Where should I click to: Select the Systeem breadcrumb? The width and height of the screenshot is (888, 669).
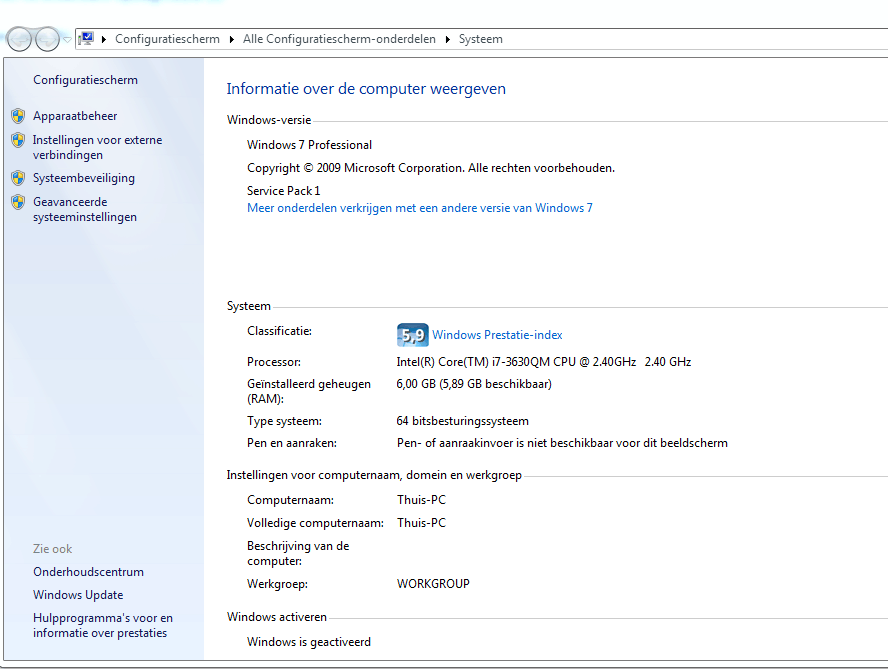click(480, 39)
